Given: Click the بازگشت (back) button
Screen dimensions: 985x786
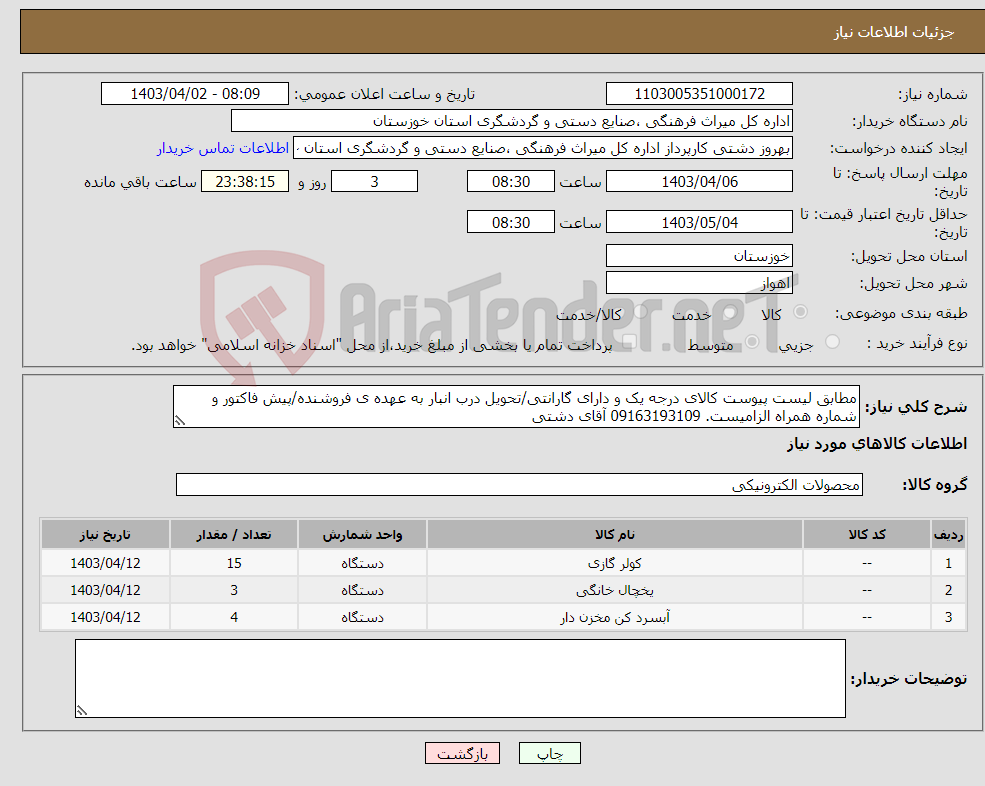Looking at the screenshot, I should pos(462,753).
